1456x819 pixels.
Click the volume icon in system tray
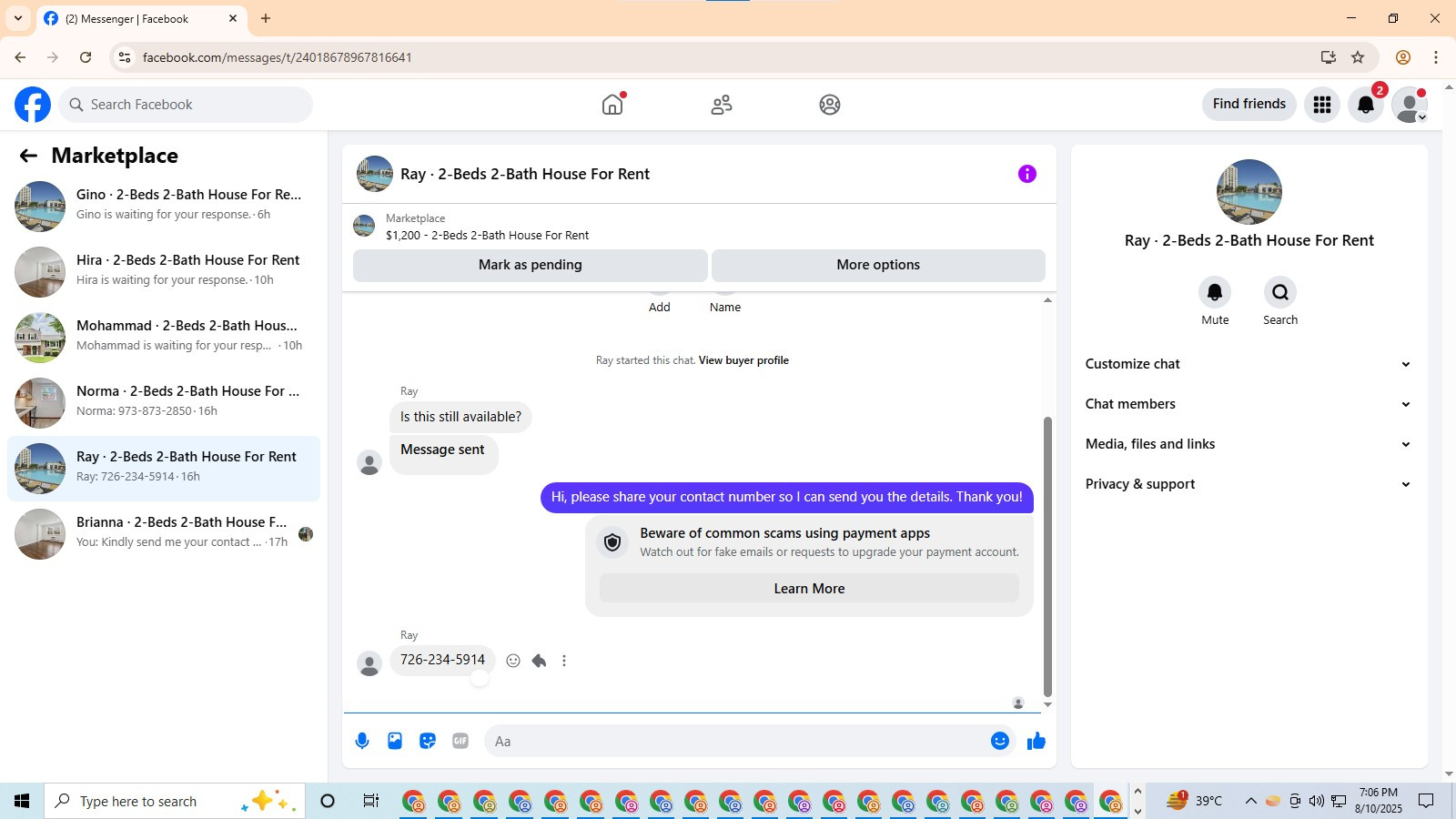[x=1317, y=801]
